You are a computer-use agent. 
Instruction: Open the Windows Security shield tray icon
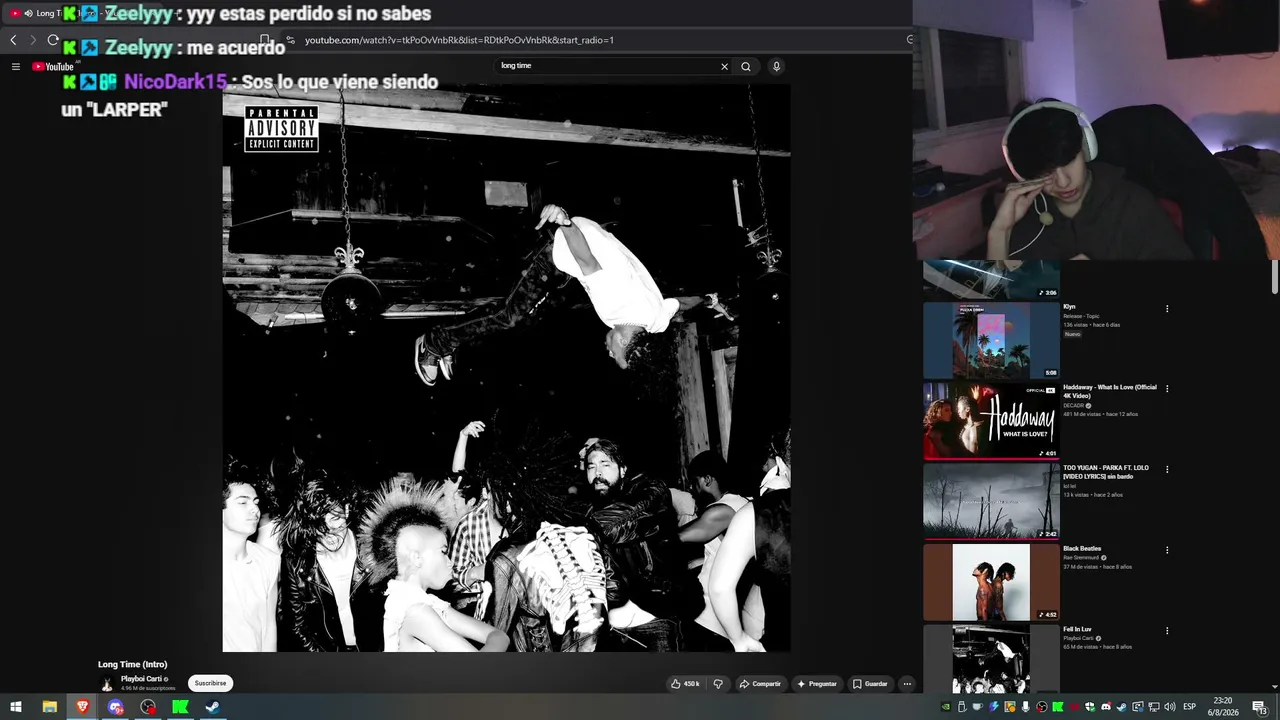pos(1090,707)
